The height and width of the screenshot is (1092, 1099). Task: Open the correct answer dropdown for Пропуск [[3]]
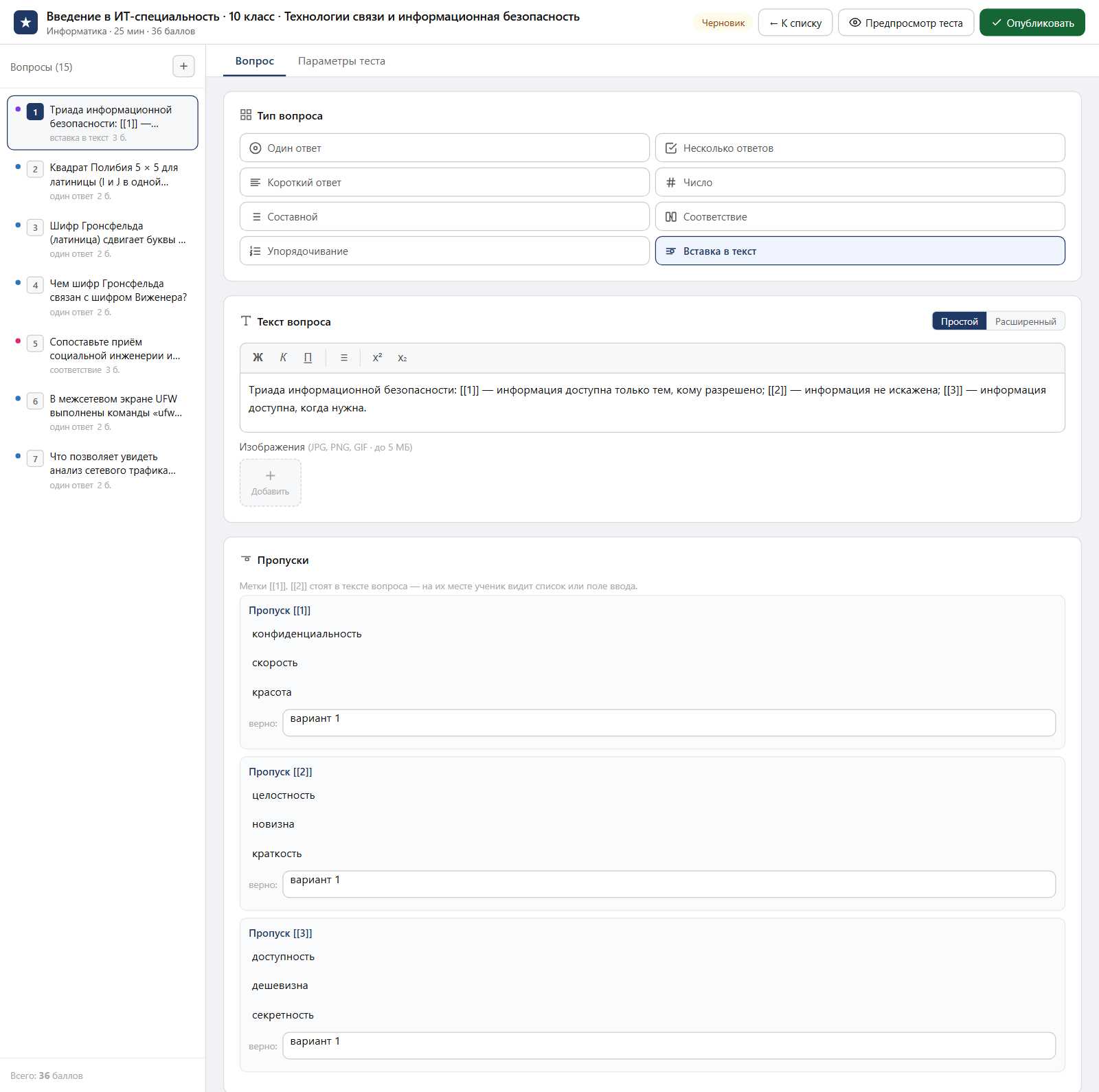coord(669,1046)
